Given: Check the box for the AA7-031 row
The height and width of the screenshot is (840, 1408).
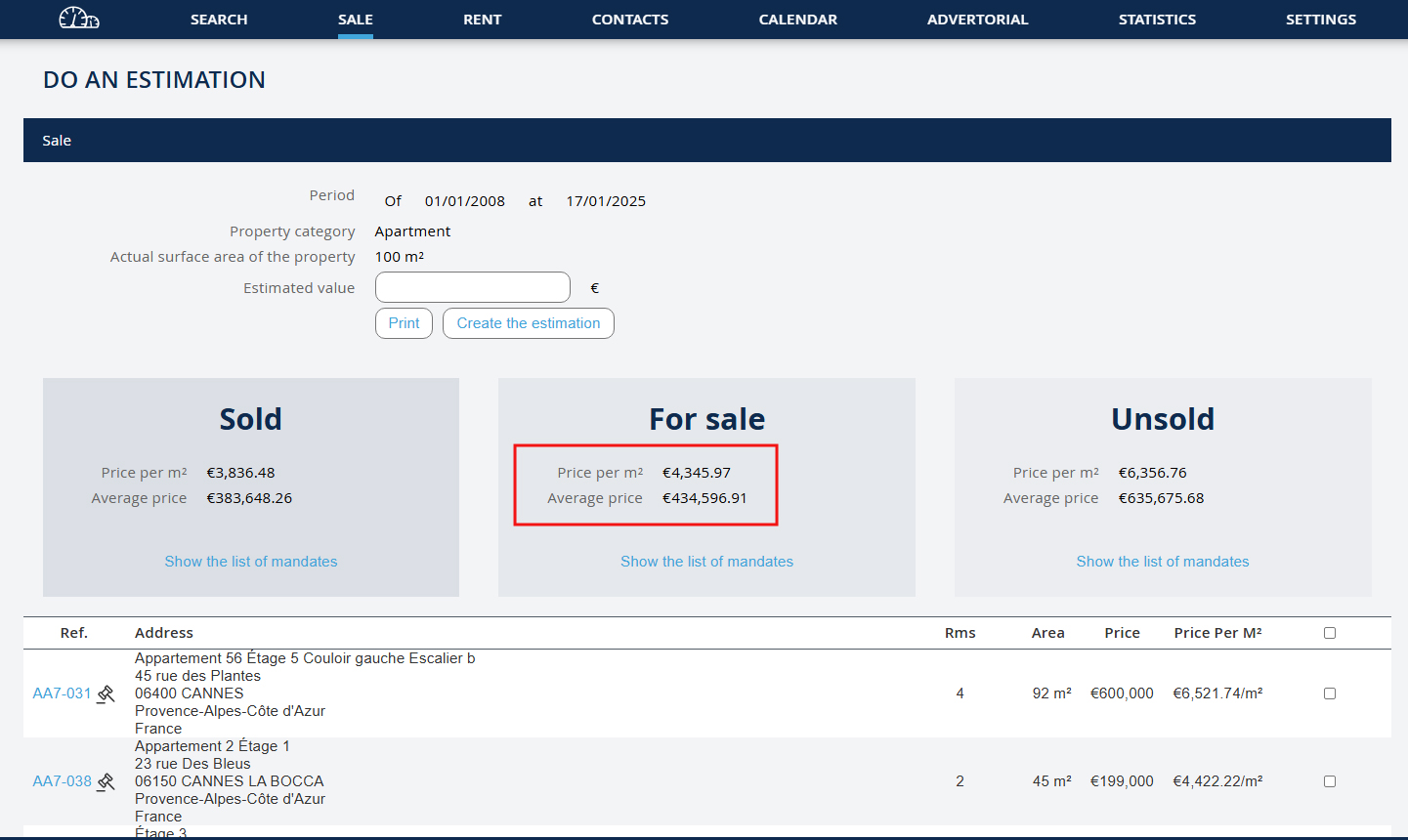Looking at the screenshot, I should 1329,693.
